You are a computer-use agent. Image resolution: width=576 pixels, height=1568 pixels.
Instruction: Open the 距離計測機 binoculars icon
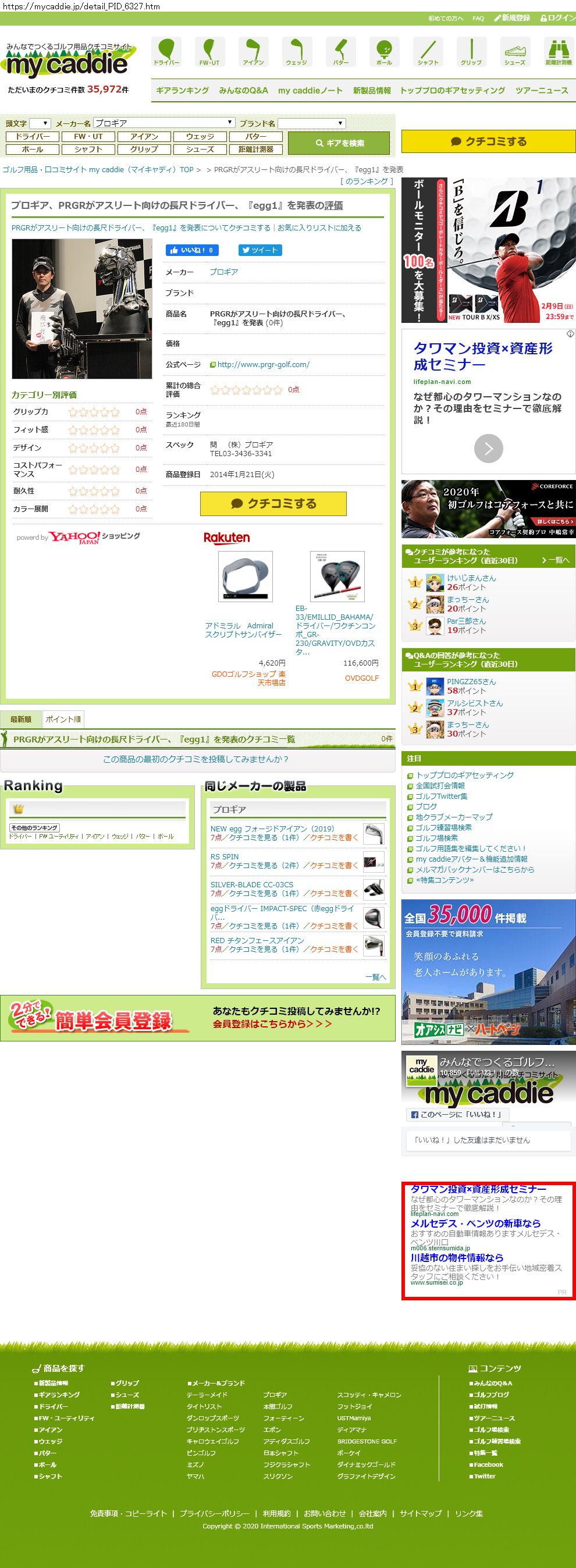tap(559, 51)
